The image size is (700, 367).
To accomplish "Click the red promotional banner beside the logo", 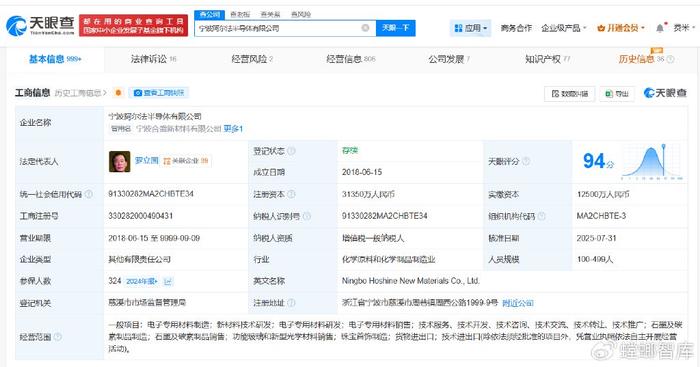I will click(133, 25).
